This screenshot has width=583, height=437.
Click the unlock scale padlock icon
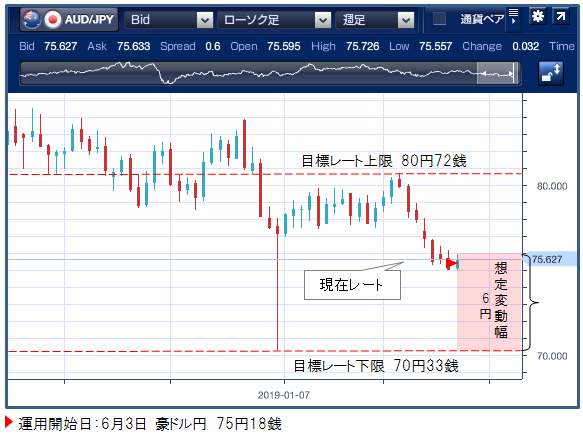[x=551, y=73]
